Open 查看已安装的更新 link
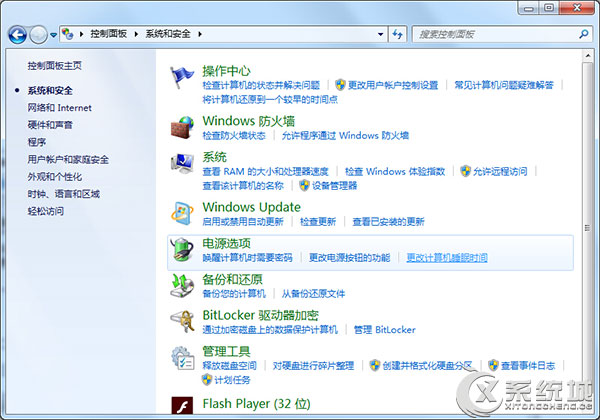600x420 pixels. pos(388,222)
